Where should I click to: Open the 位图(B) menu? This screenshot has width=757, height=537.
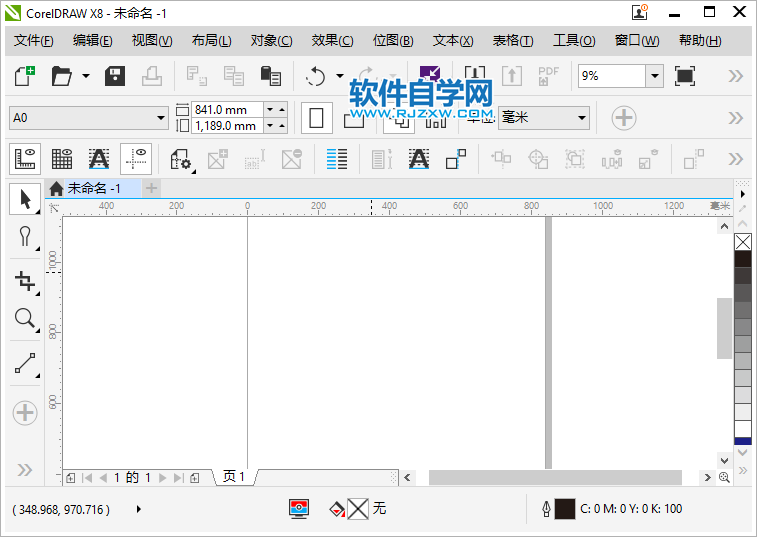pos(393,41)
